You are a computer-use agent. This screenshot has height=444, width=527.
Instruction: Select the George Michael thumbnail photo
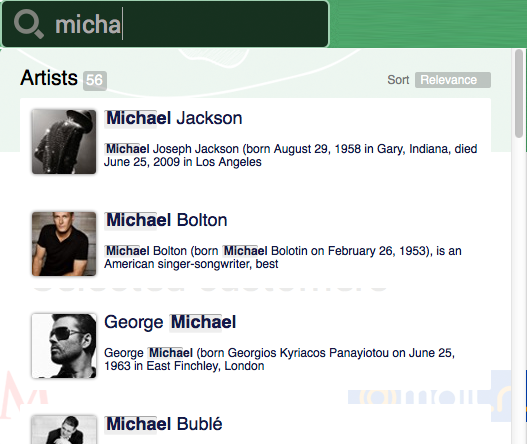tap(64, 346)
